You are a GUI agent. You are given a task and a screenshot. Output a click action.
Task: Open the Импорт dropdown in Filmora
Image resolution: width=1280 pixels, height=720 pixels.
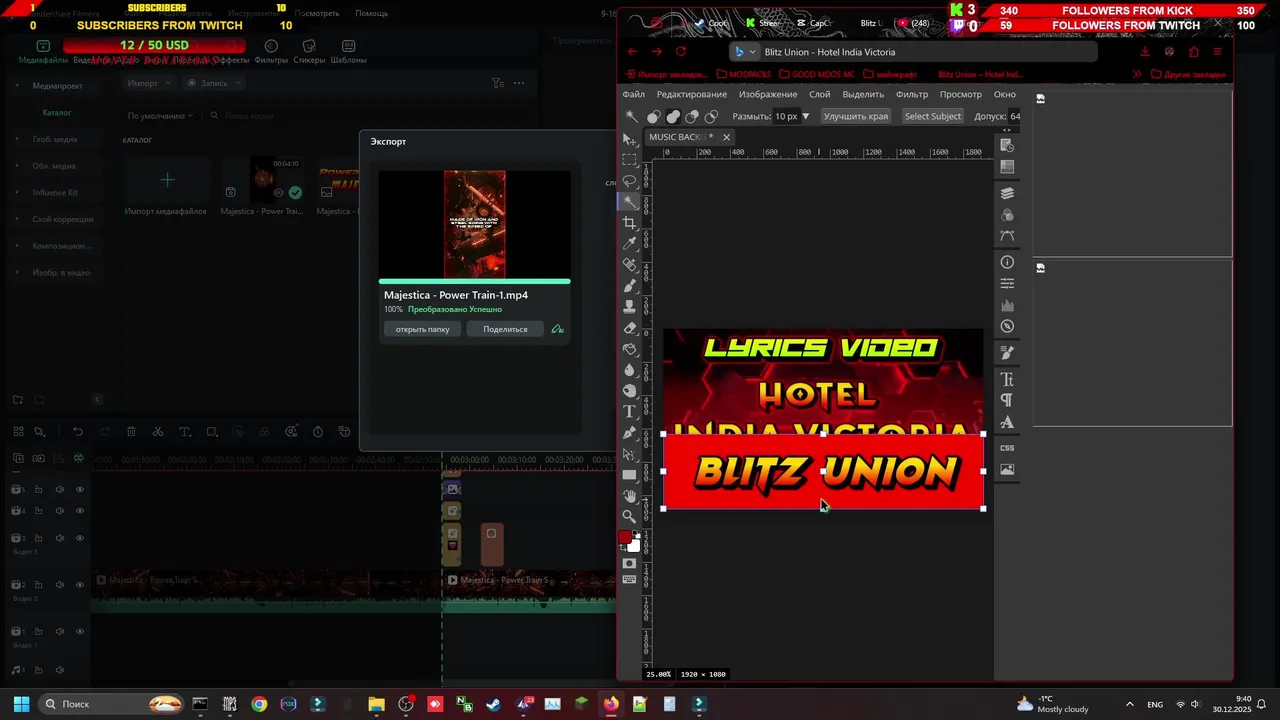149,83
